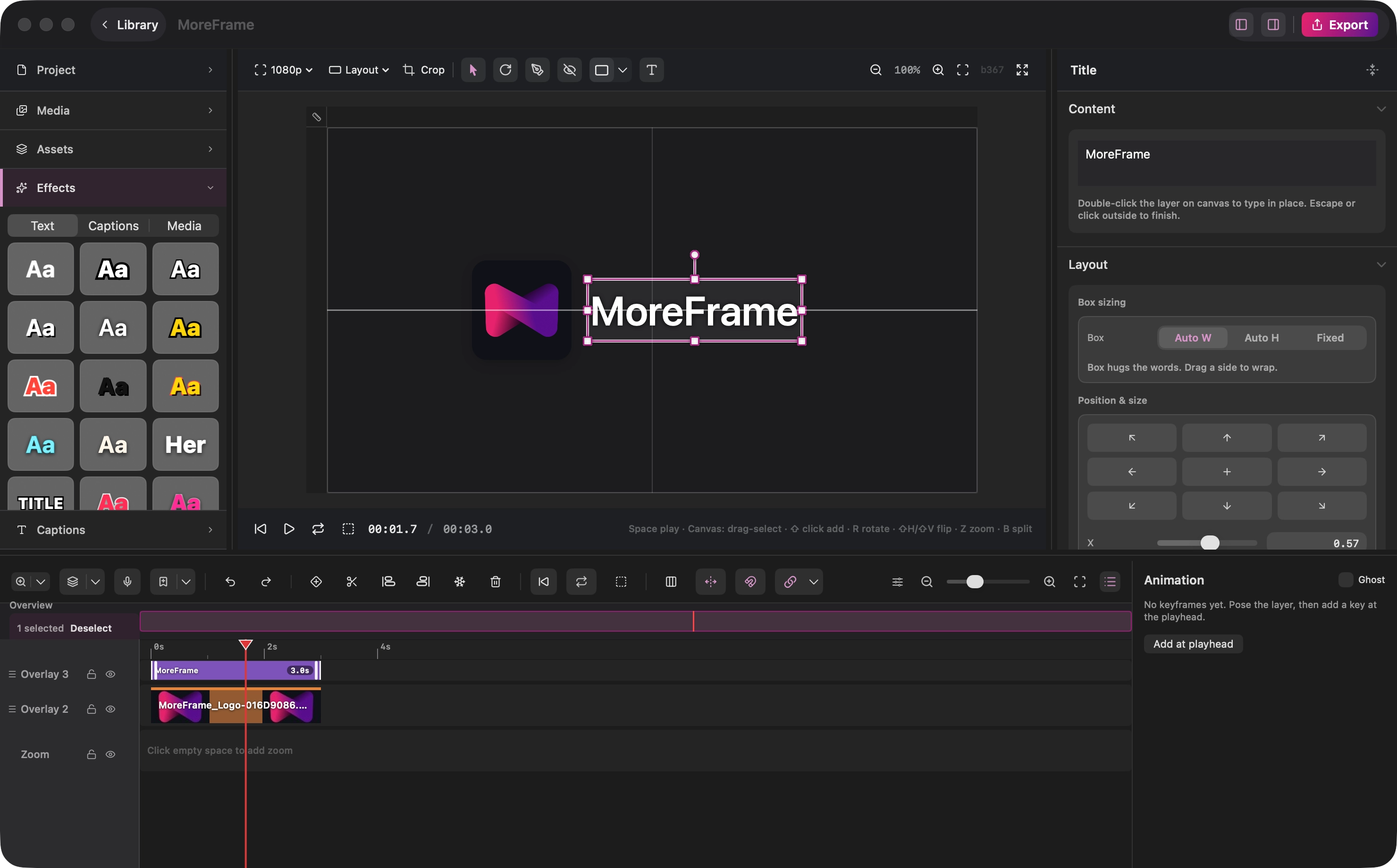Toggle loop playback in transport bar
The image size is (1397, 868).
click(318, 529)
